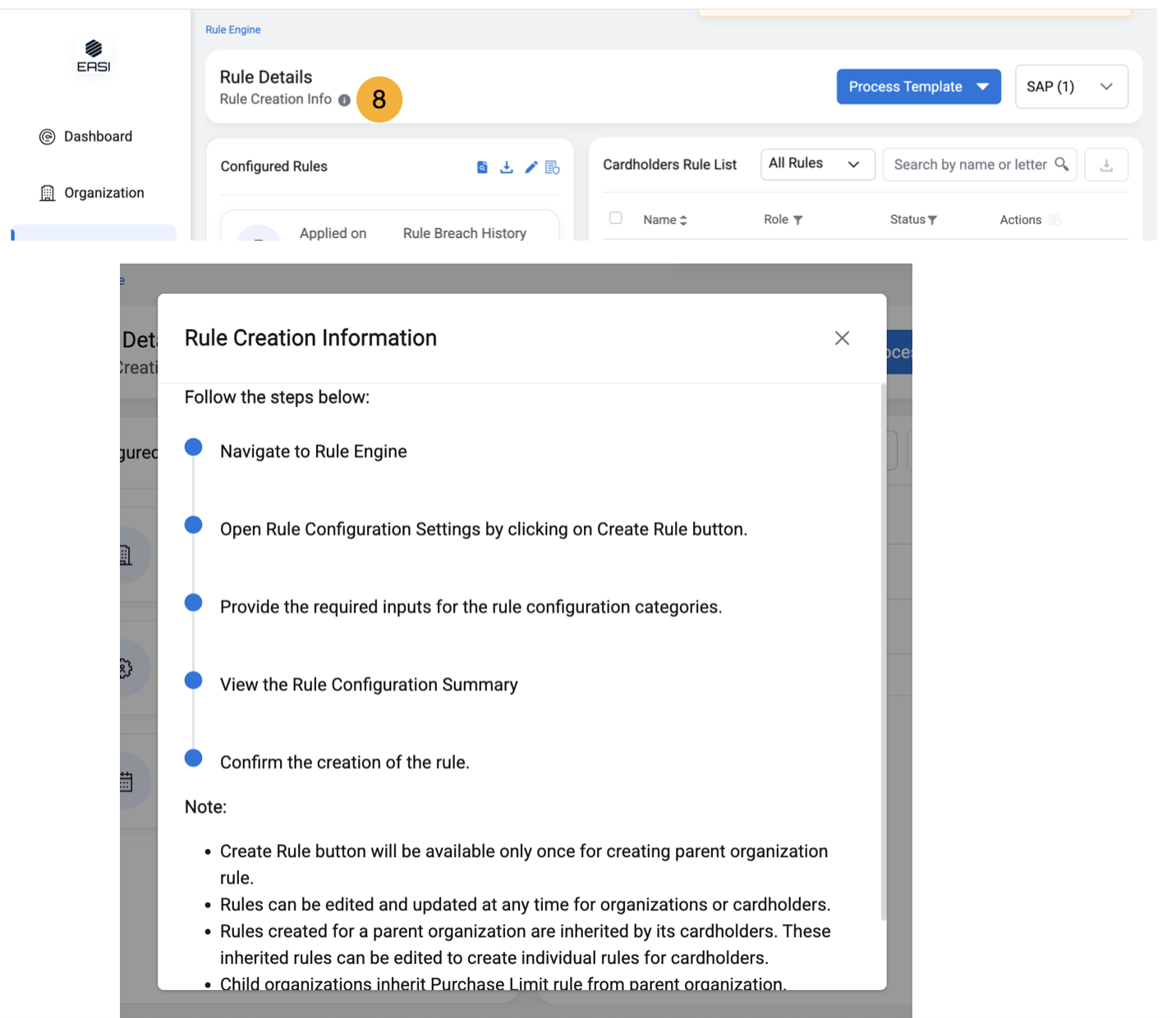The height and width of the screenshot is (1018, 1176).
Task: Click the document preview icon in Configured Rules
Action: [482, 167]
